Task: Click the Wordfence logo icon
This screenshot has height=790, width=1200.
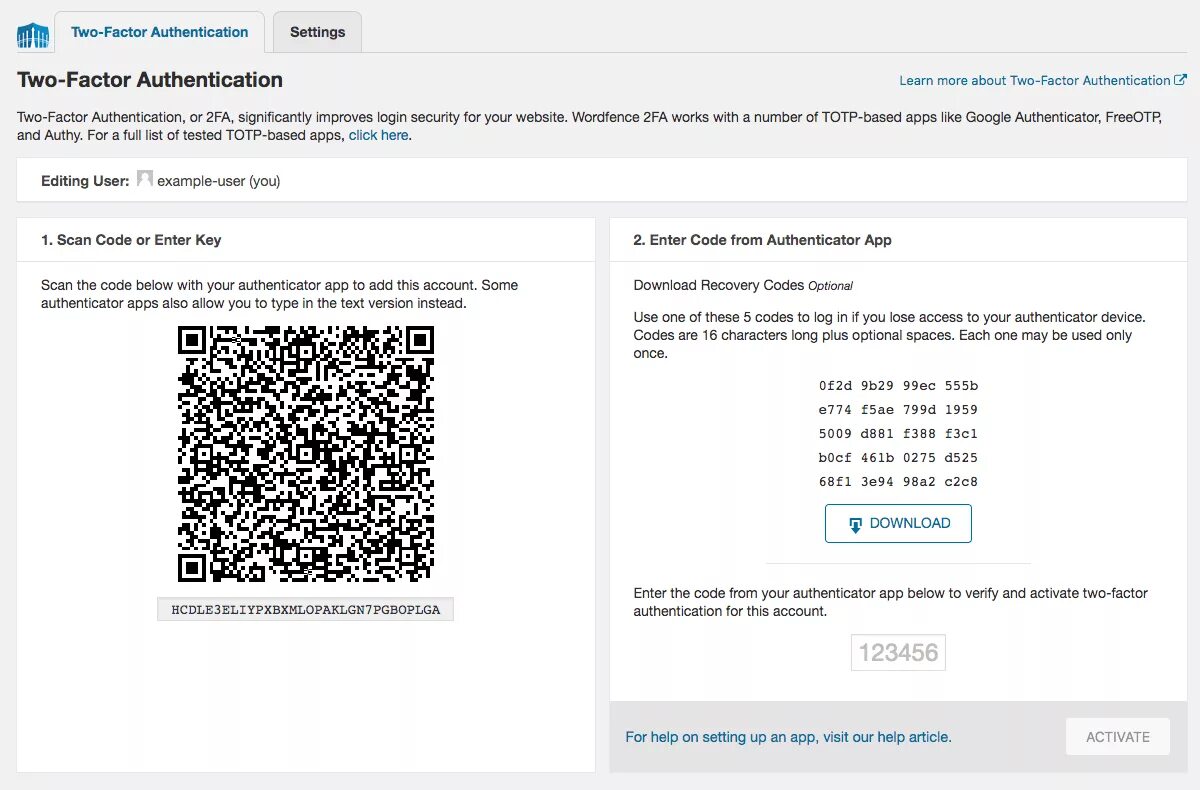Action: coord(33,35)
